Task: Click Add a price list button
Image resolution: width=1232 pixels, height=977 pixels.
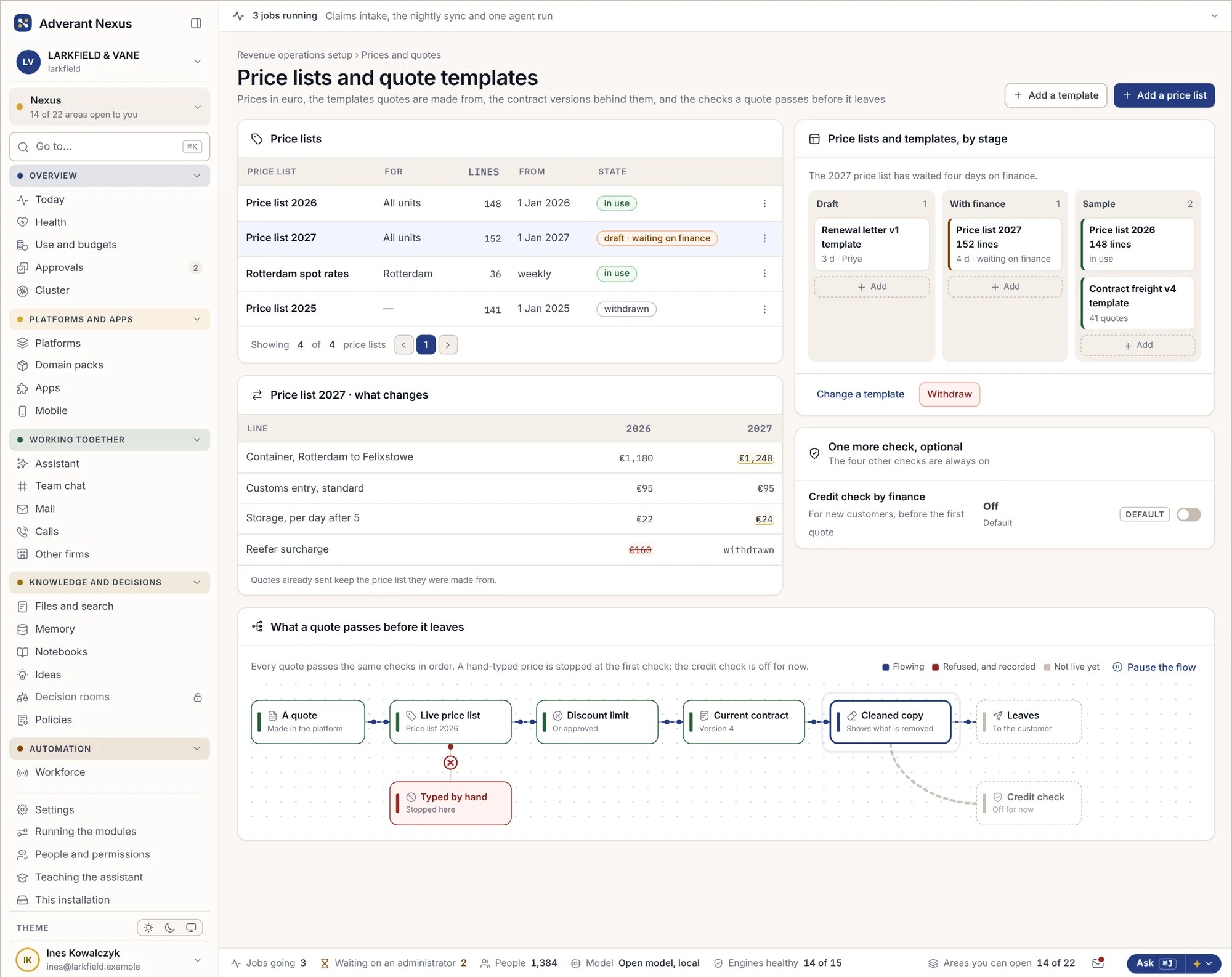Action: click(1164, 95)
